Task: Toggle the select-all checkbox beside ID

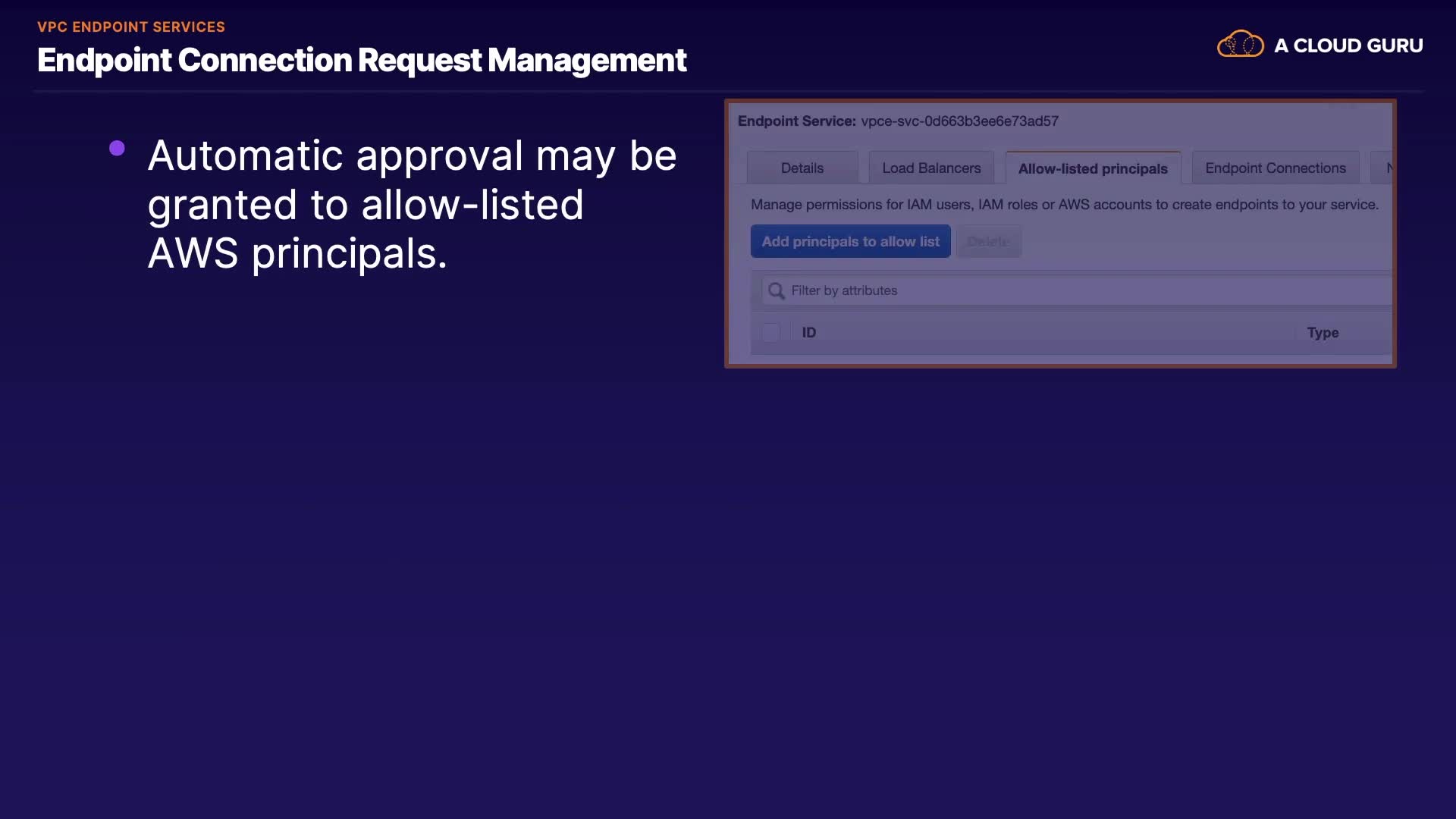Action: (x=771, y=333)
